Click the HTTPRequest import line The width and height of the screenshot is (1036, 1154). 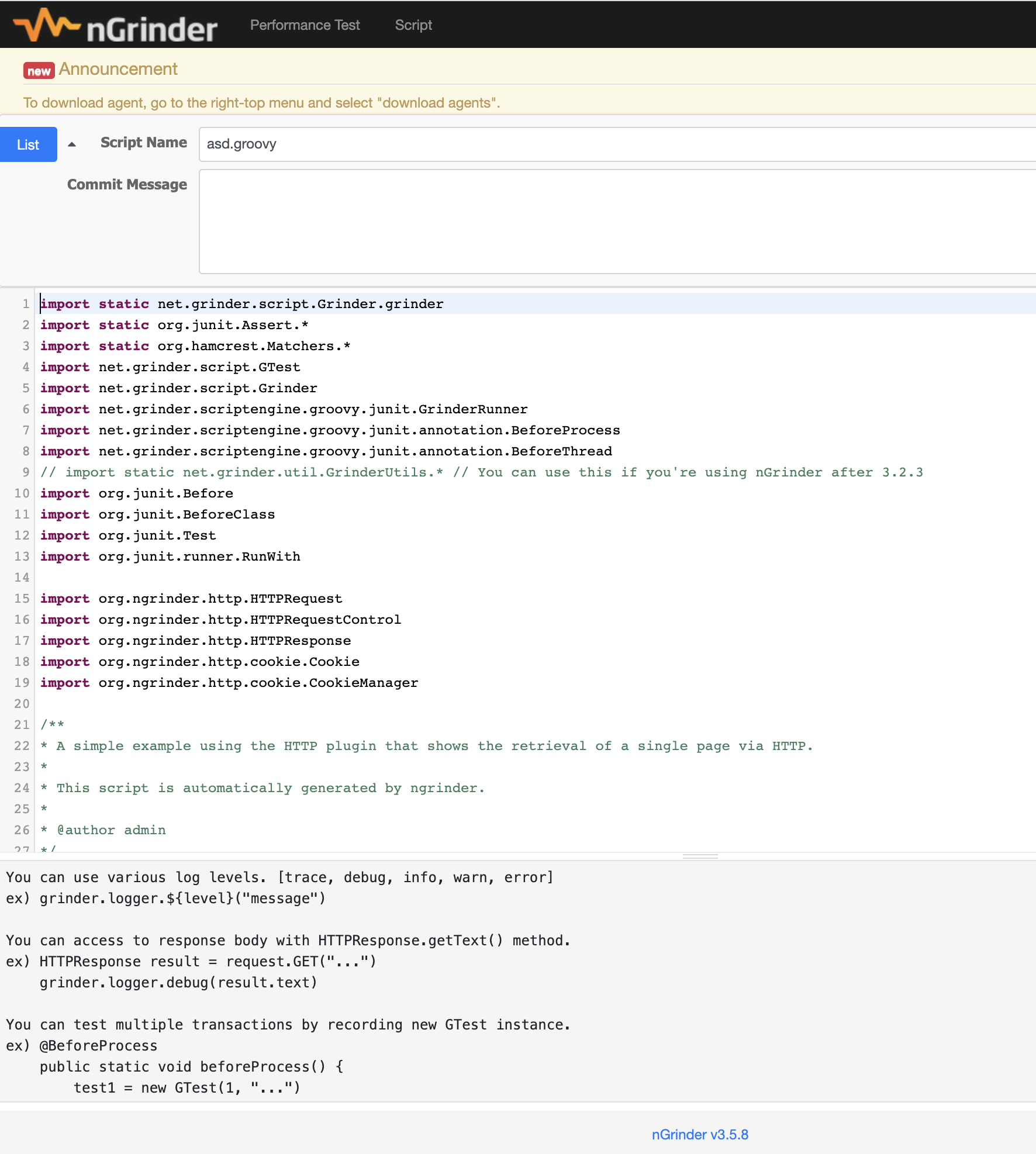[191, 599]
